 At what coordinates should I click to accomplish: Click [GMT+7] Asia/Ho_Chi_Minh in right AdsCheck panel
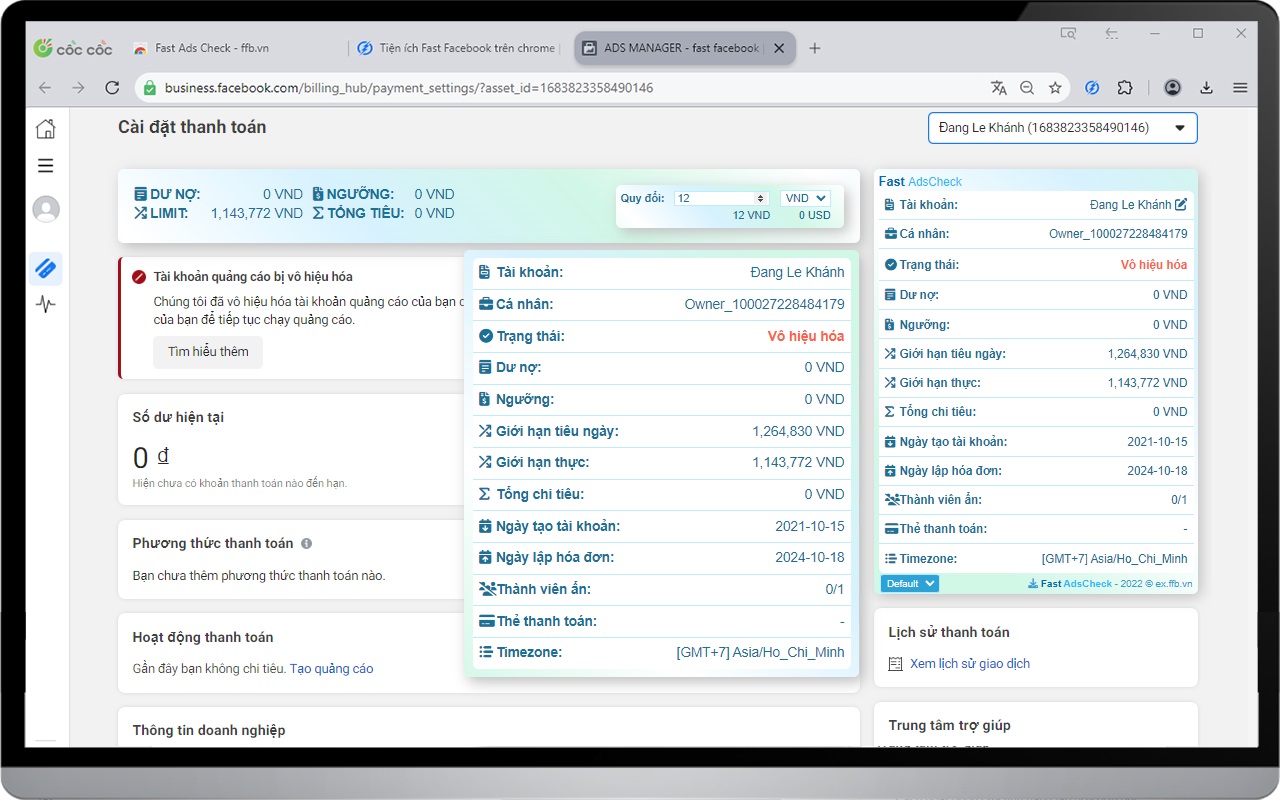point(1115,559)
